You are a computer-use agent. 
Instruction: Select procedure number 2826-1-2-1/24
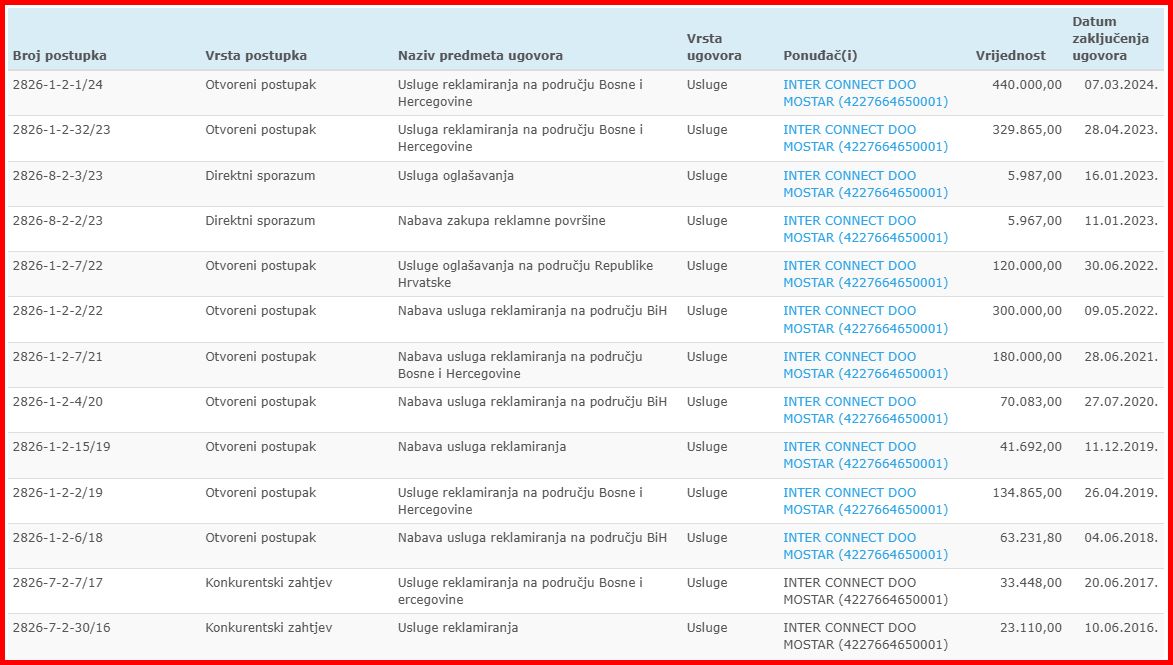[x=58, y=85]
